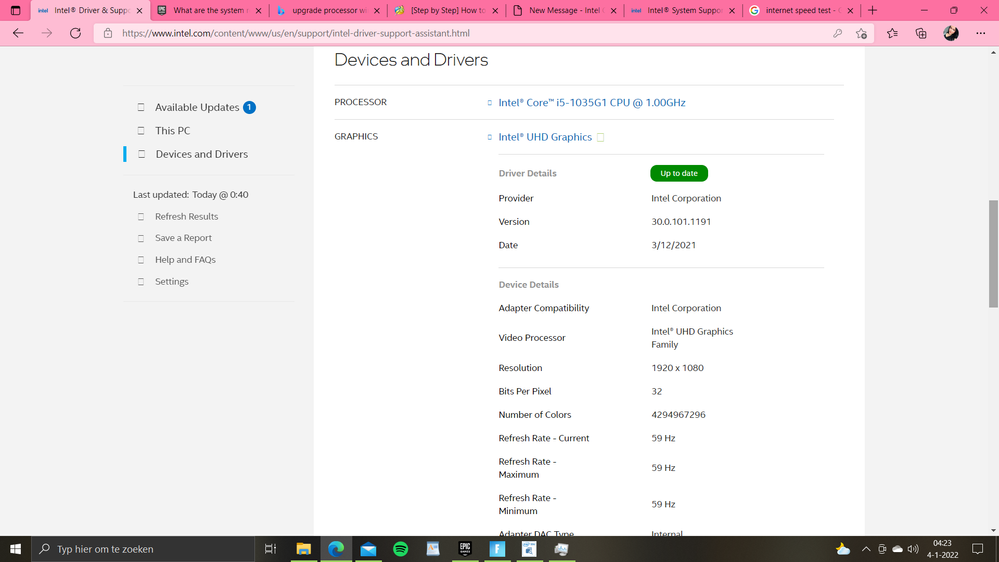Select Devices and Drivers in sidebar

click(201, 154)
